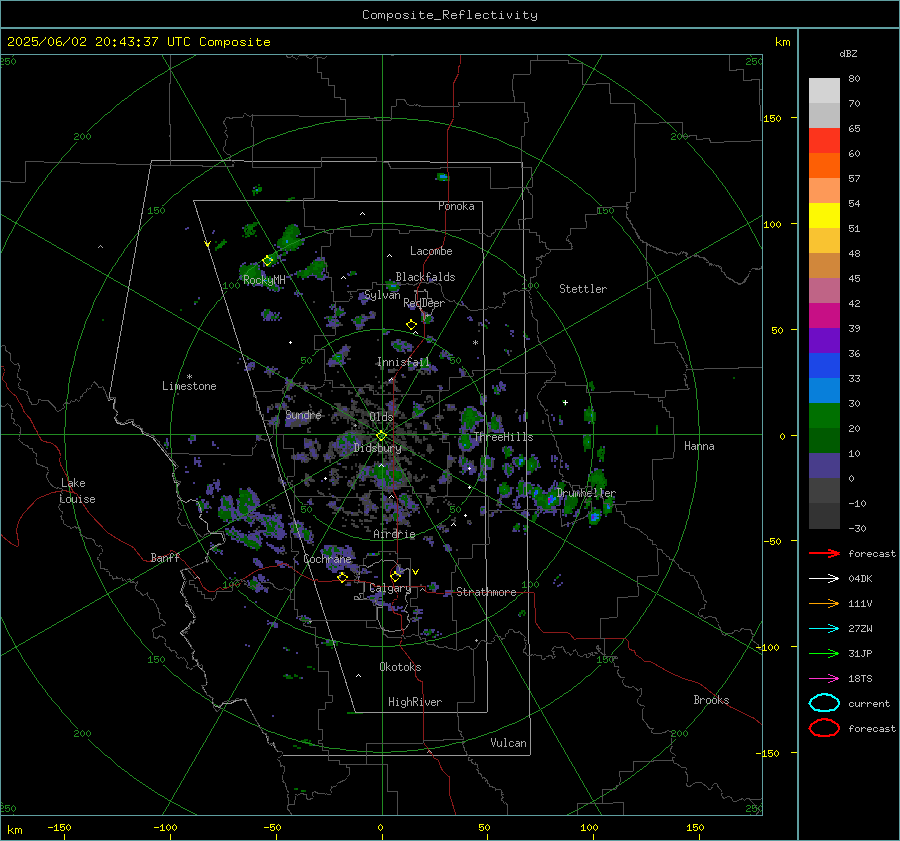Click the green echo cluster northeast of RockyMH

(x=290, y=237)
